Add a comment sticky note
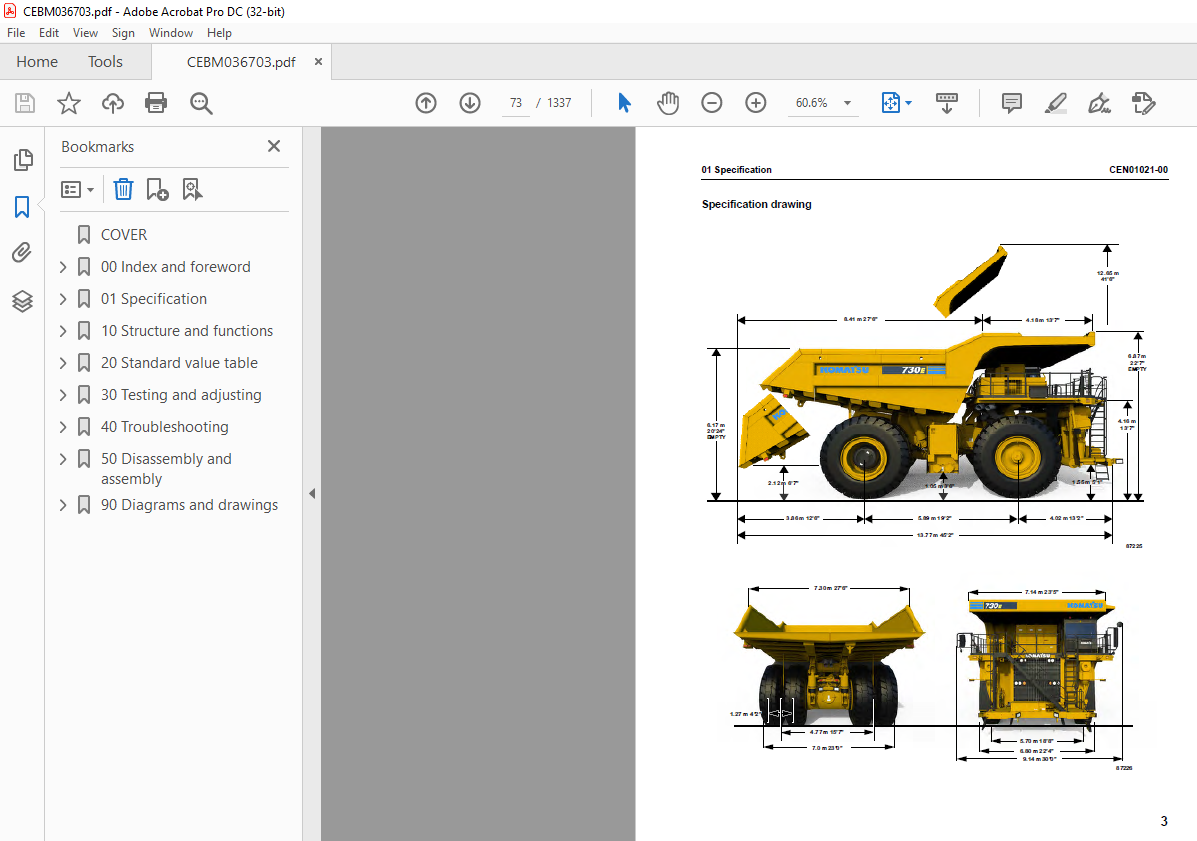This screenshot has height=841, width=1197. [x=1011, y=103]
